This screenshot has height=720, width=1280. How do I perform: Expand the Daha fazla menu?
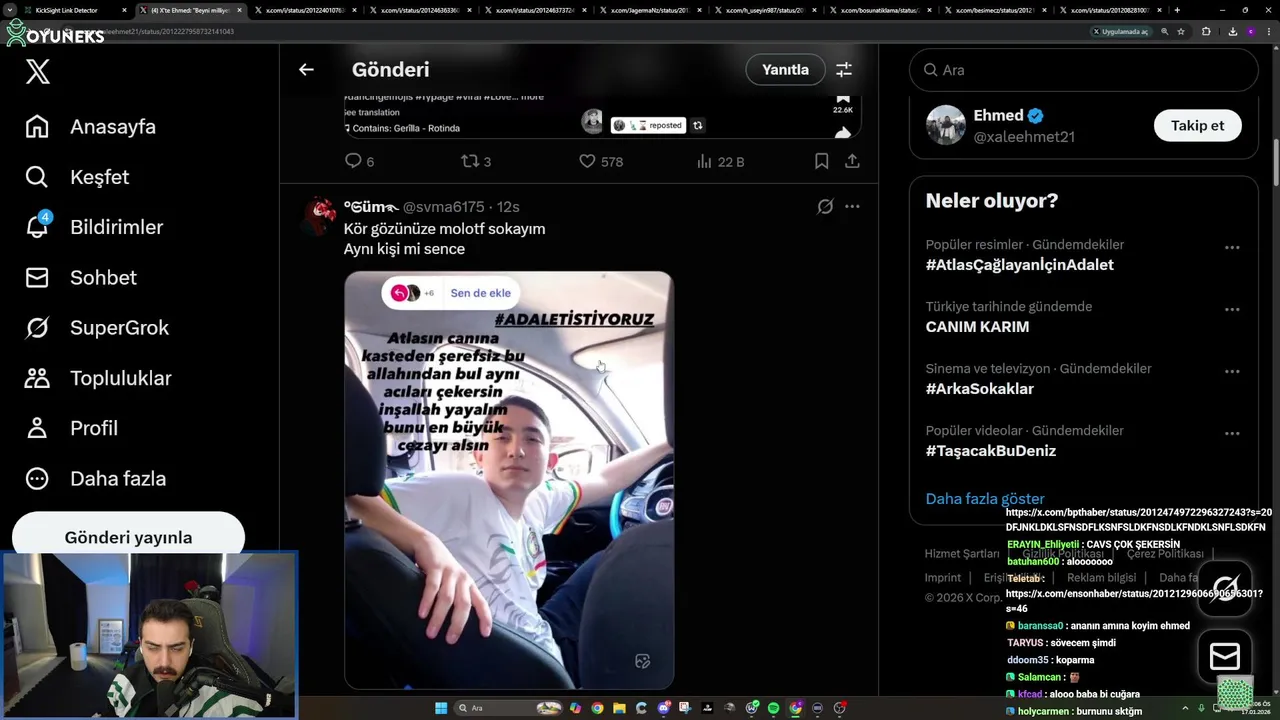pos(95,478)
